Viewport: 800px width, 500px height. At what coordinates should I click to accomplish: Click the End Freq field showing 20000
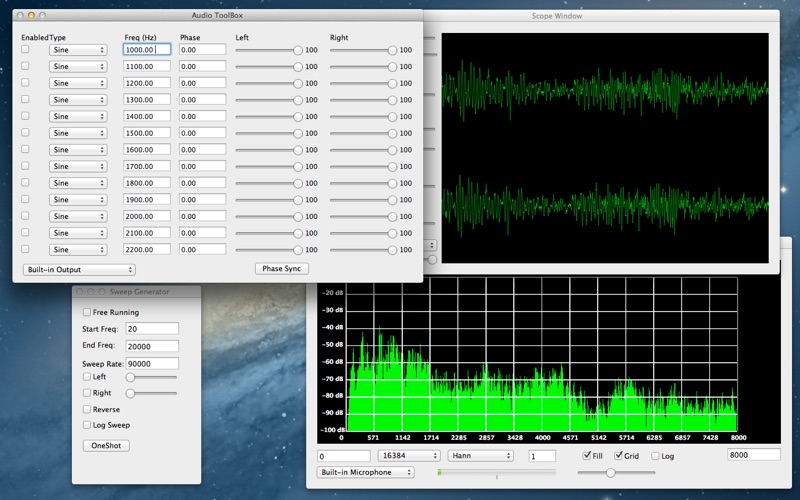[x=152, y=346]
